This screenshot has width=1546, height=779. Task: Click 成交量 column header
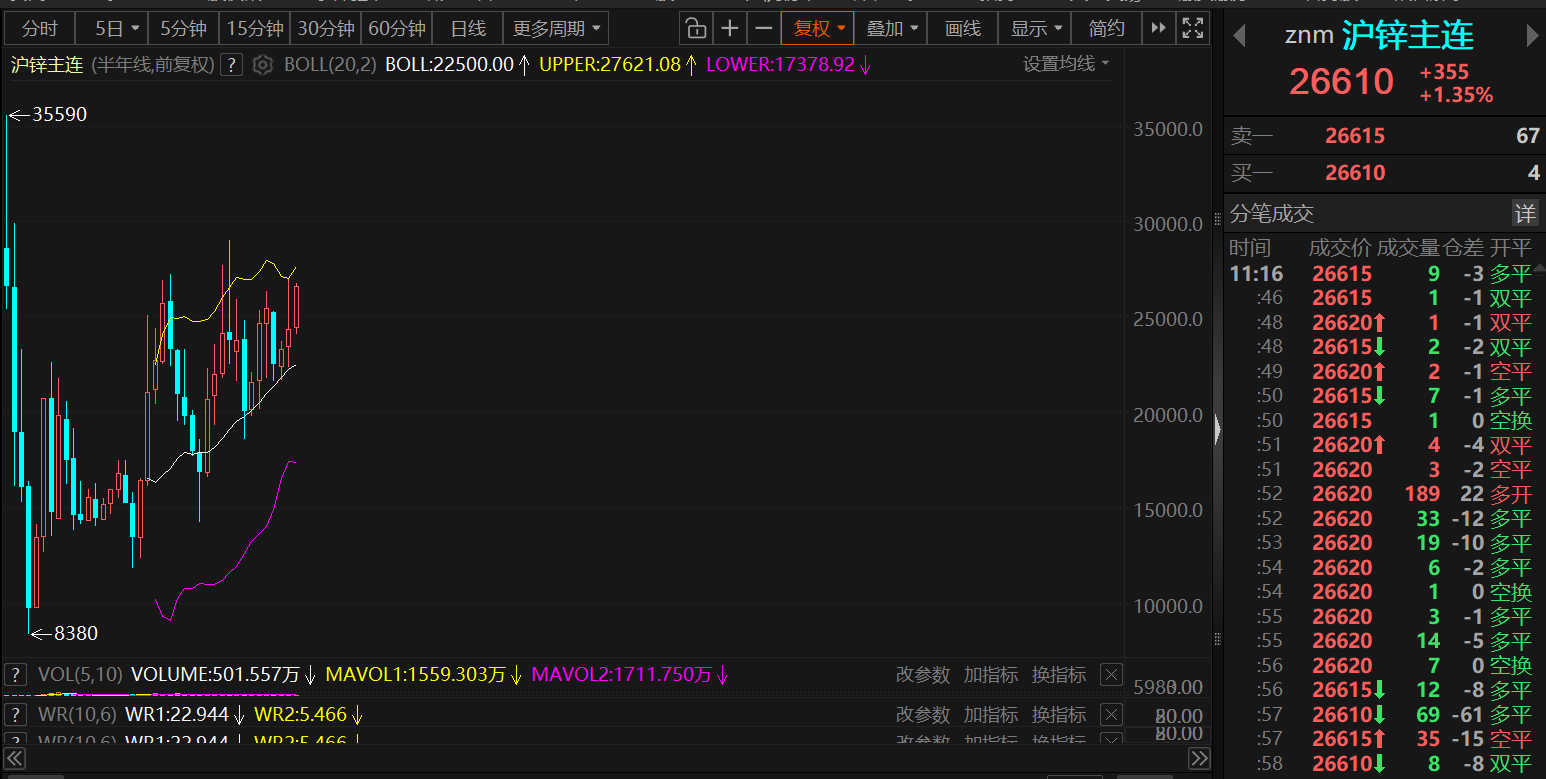1408,248
